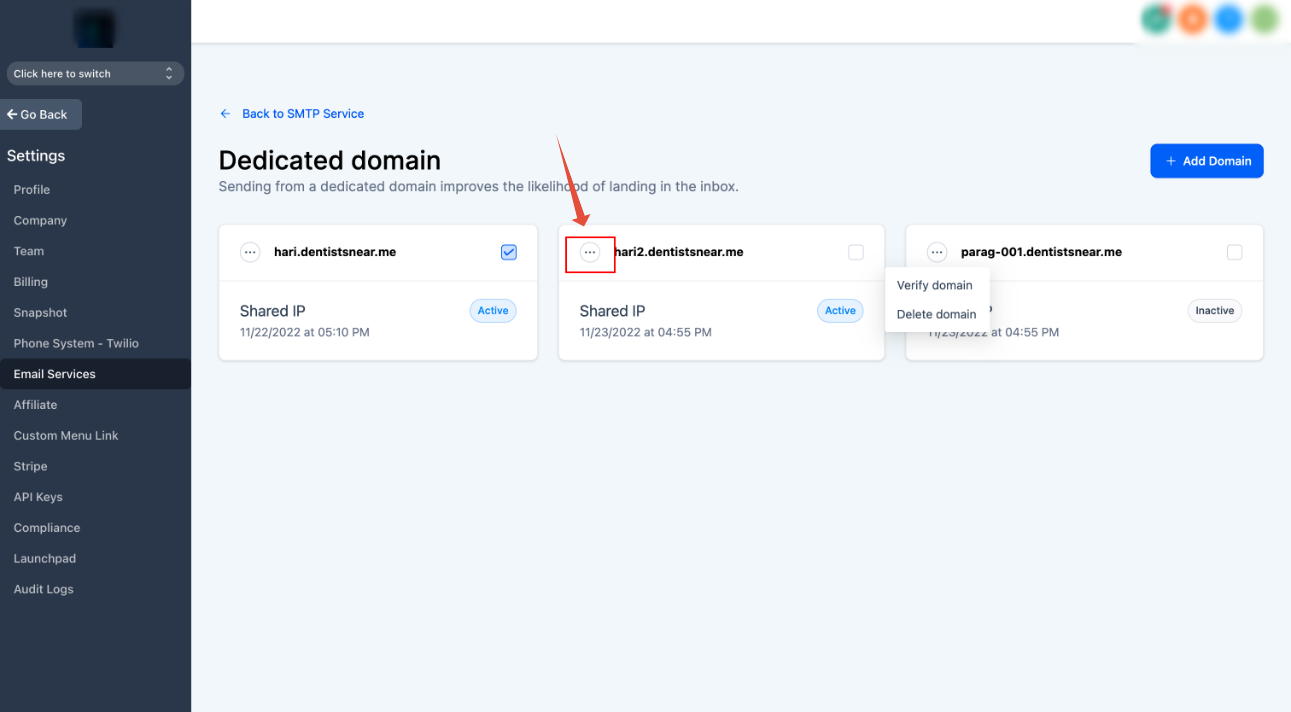The height and width of the screenshot is (712, 1291).
Task: Check the hari2.dentistsnear.me checkbox
Action: click(856, 253)
